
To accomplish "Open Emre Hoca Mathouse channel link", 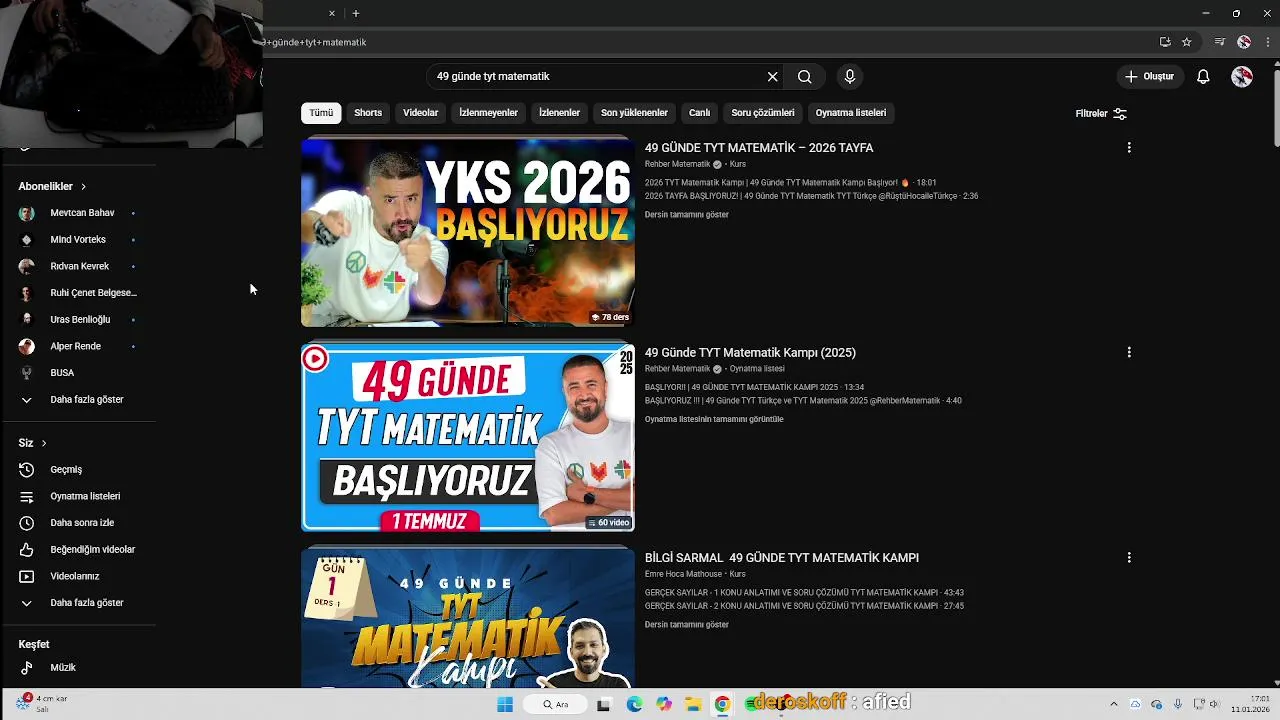I will point(683,574).
